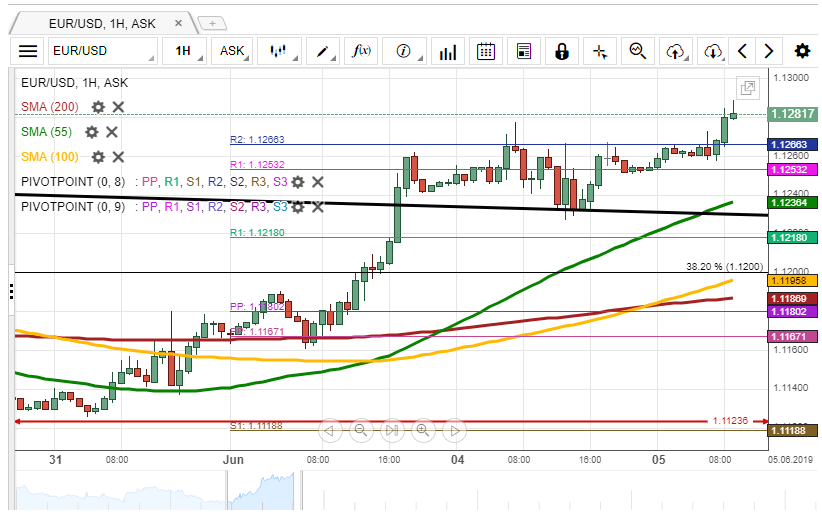Click the right arrow toolbar button
Image resolution: width=822 pixels, height=526 pixels.
769,51
